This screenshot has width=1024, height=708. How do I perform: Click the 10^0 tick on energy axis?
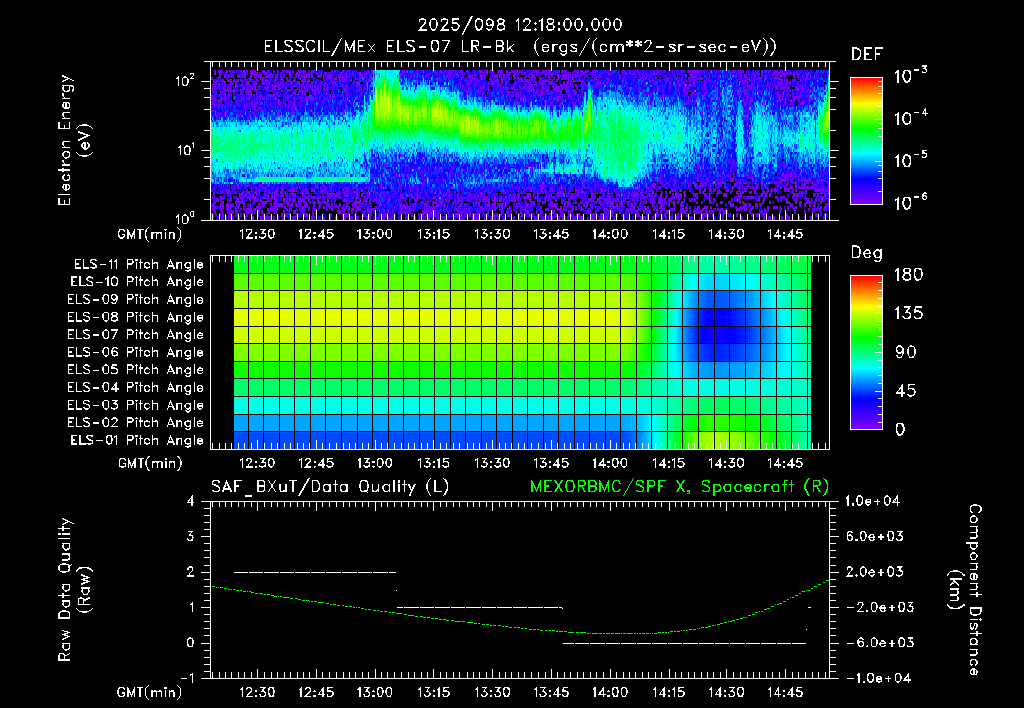185,217
